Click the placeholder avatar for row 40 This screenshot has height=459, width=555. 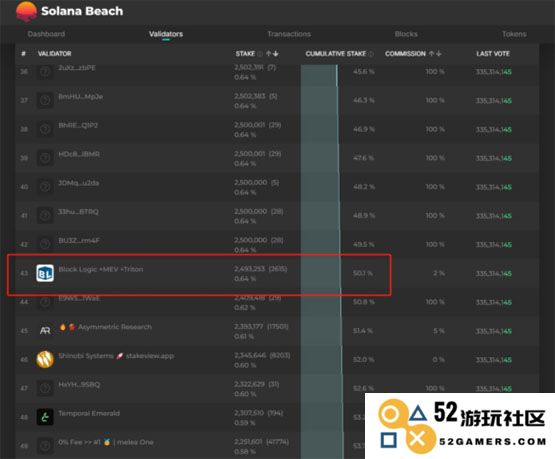tap(45, 187)
